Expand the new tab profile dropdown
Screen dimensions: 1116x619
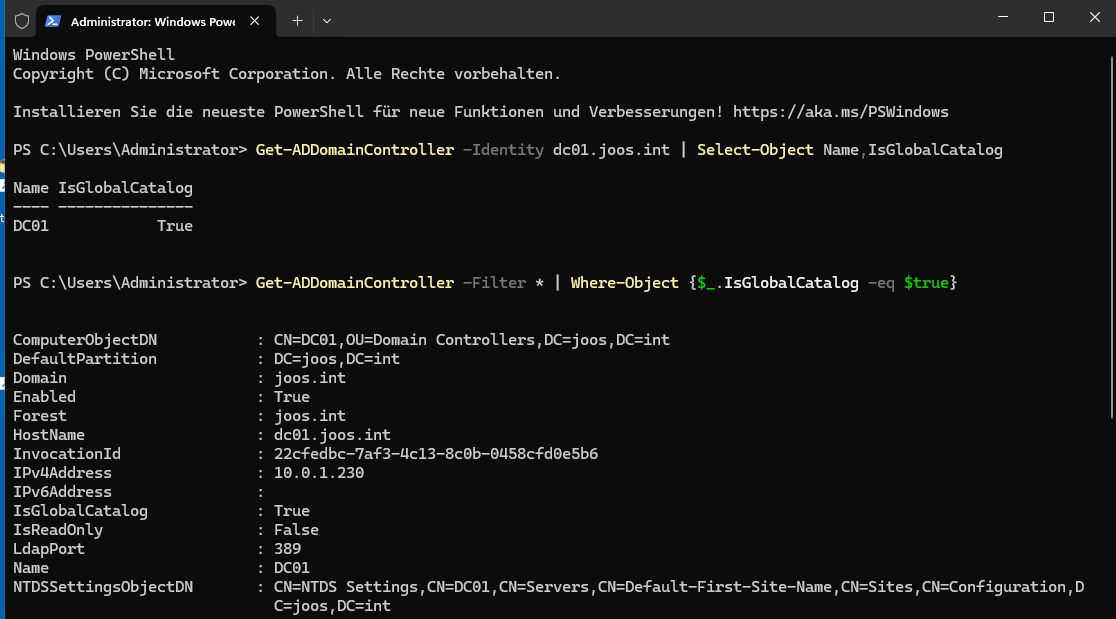pos(327,20)
